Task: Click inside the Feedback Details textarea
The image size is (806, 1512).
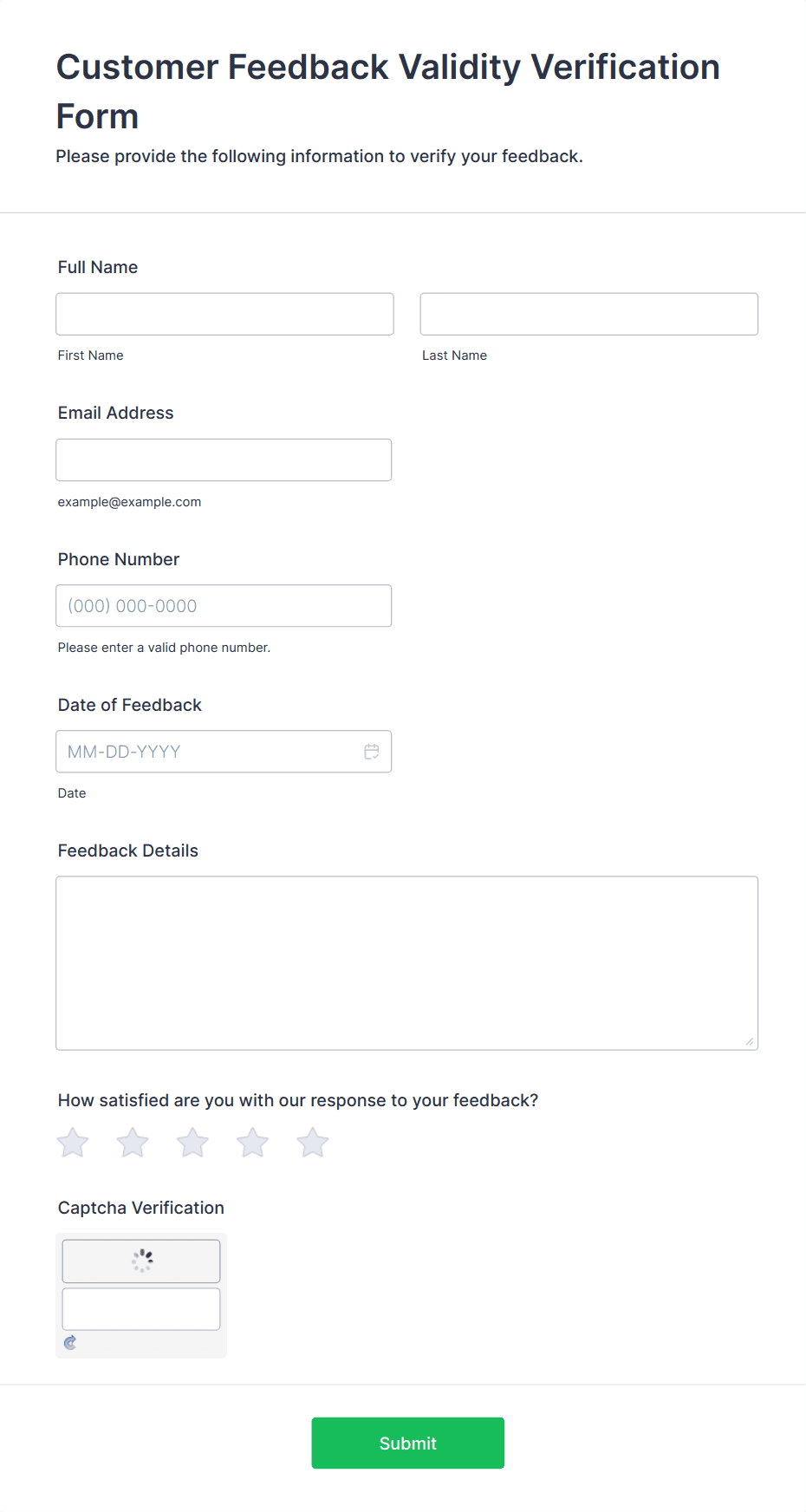Action: 406,962
